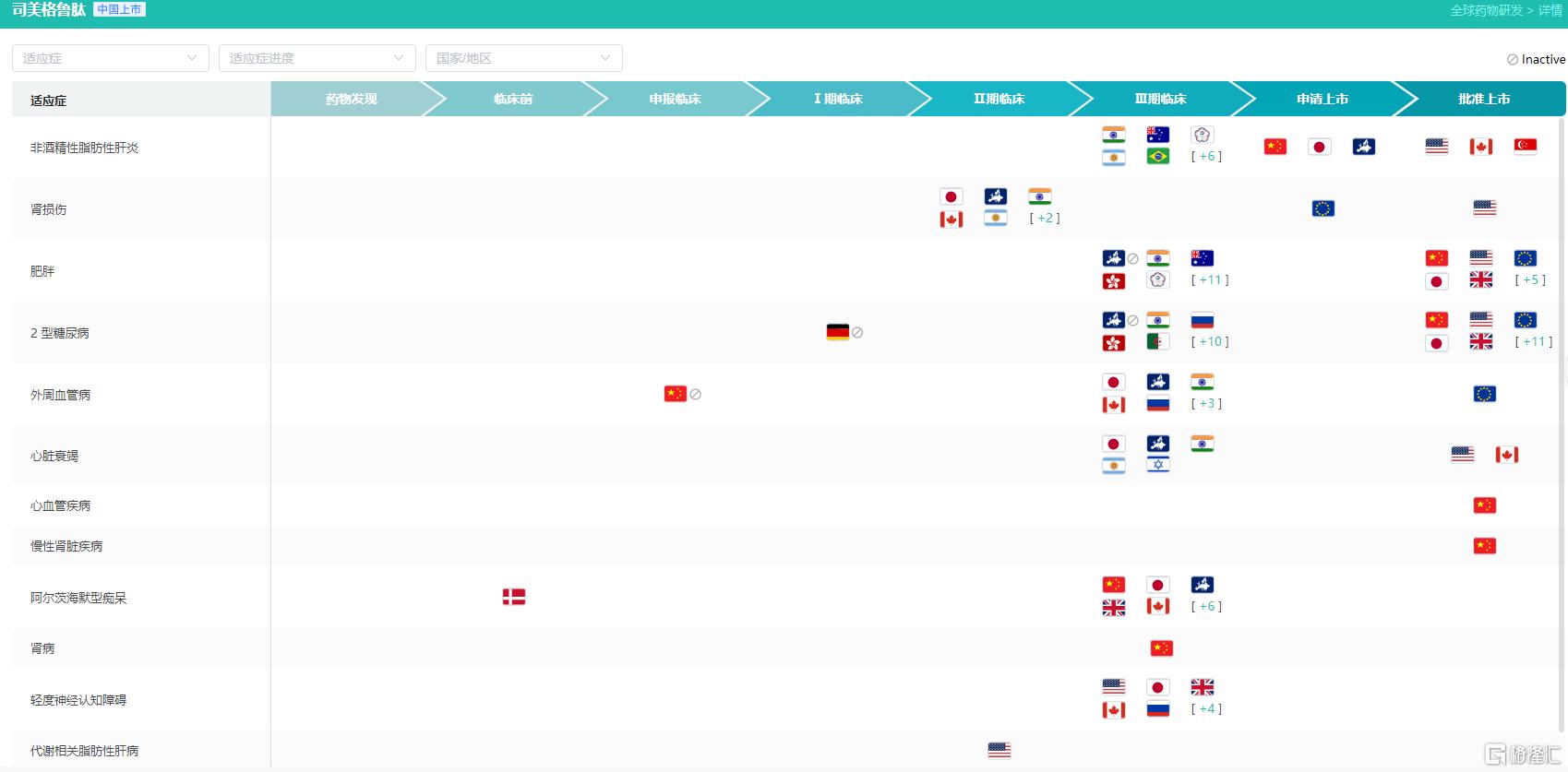Expand [+2] more countries for 肾损伤
The width and height of the screenshot is (1568, 772).
click(1045, 219)
